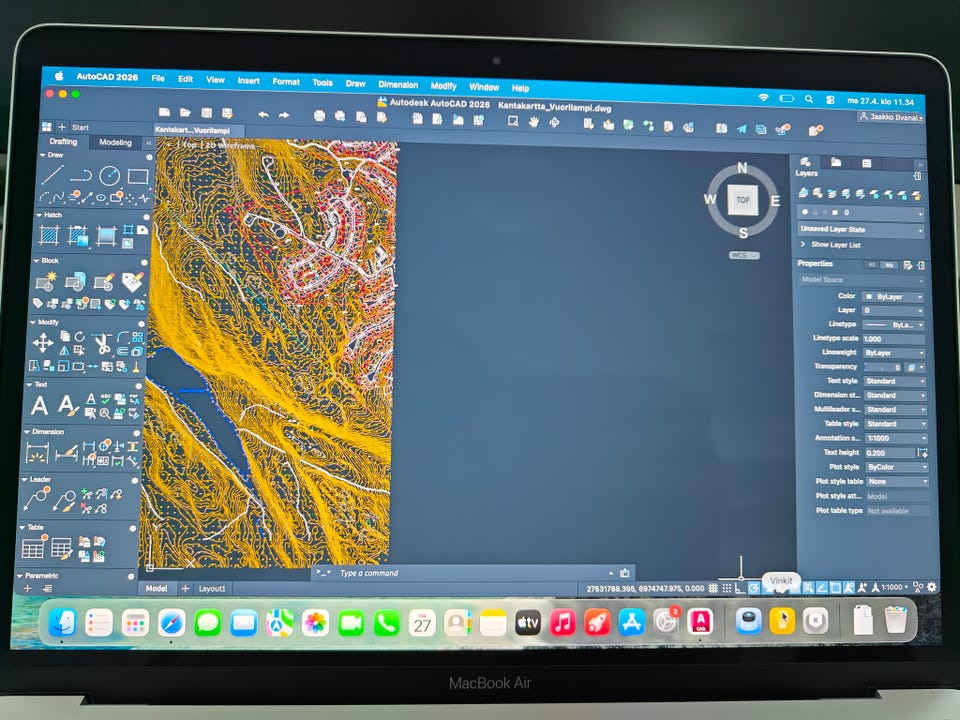
Task: Open the status bar settings gear
Action: click(x=931, y=587)
